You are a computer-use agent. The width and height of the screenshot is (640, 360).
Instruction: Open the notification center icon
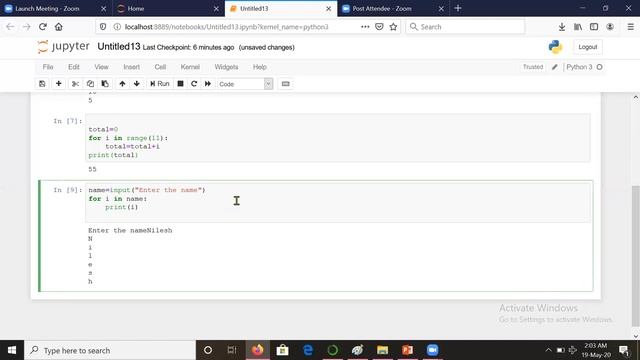tap(624, 350)
